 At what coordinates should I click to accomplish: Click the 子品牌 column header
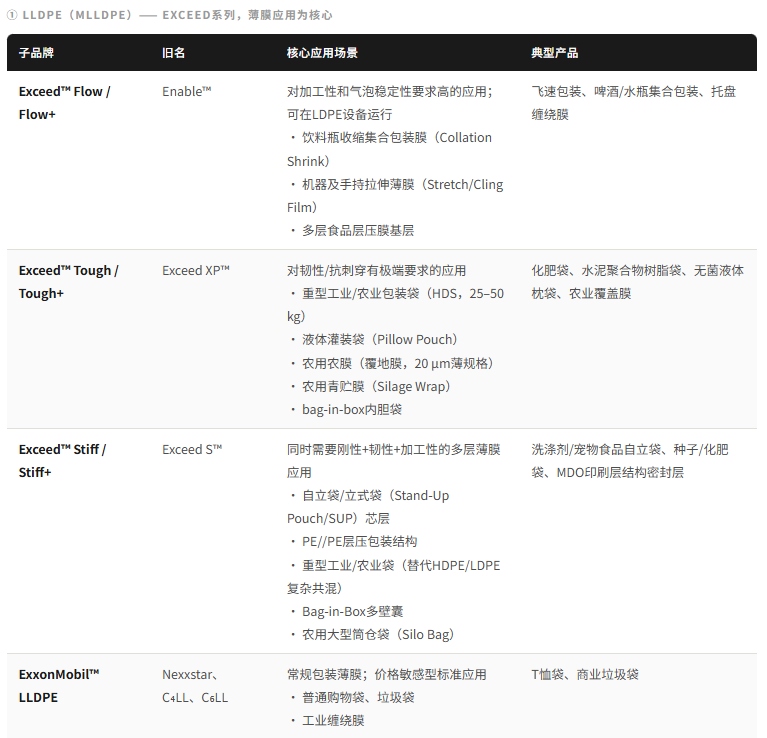point(36,53)
